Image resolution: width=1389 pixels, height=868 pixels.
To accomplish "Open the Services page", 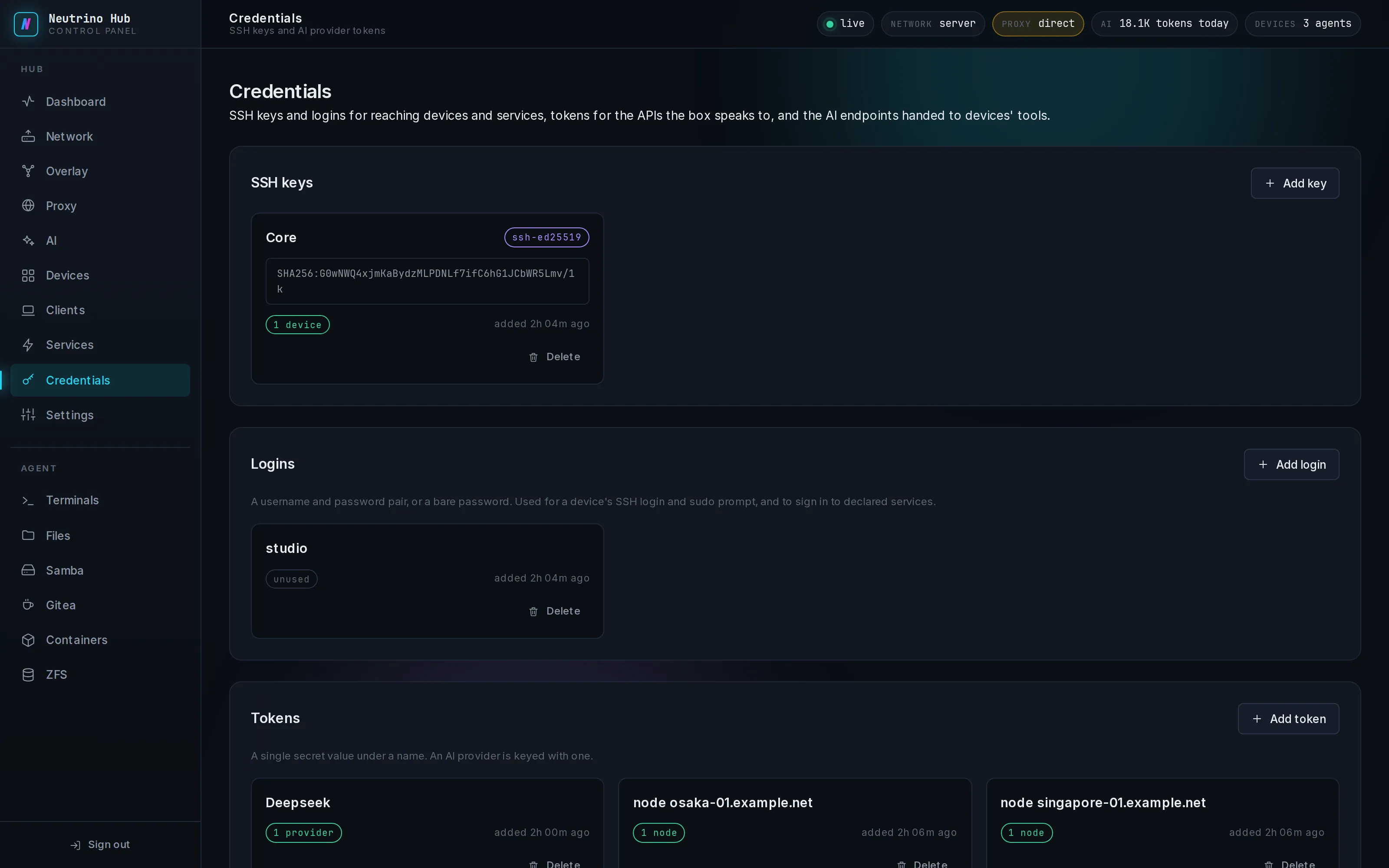I will point(100,345).
